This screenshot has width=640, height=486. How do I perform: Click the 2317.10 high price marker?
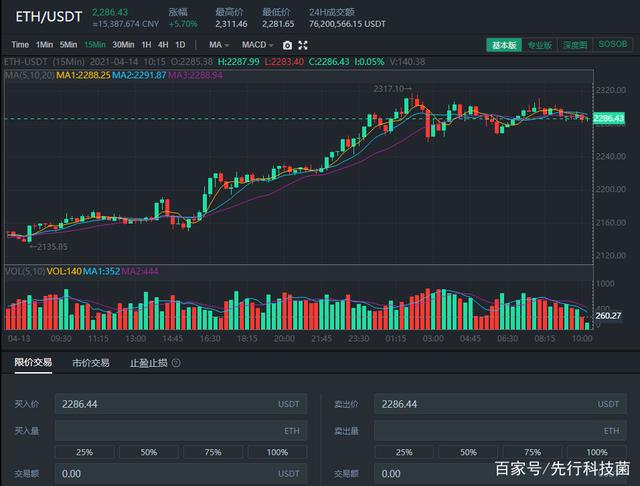[x=392, y=89]
